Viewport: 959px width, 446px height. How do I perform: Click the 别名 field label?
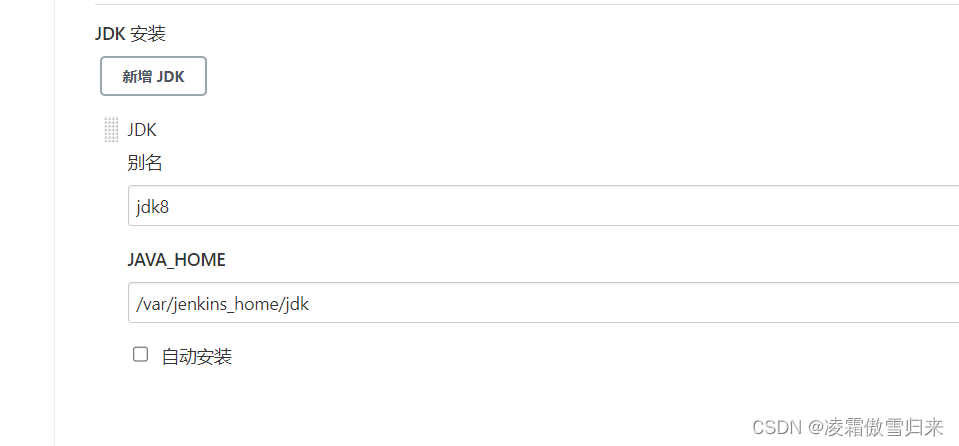click(x=145, y=163)
